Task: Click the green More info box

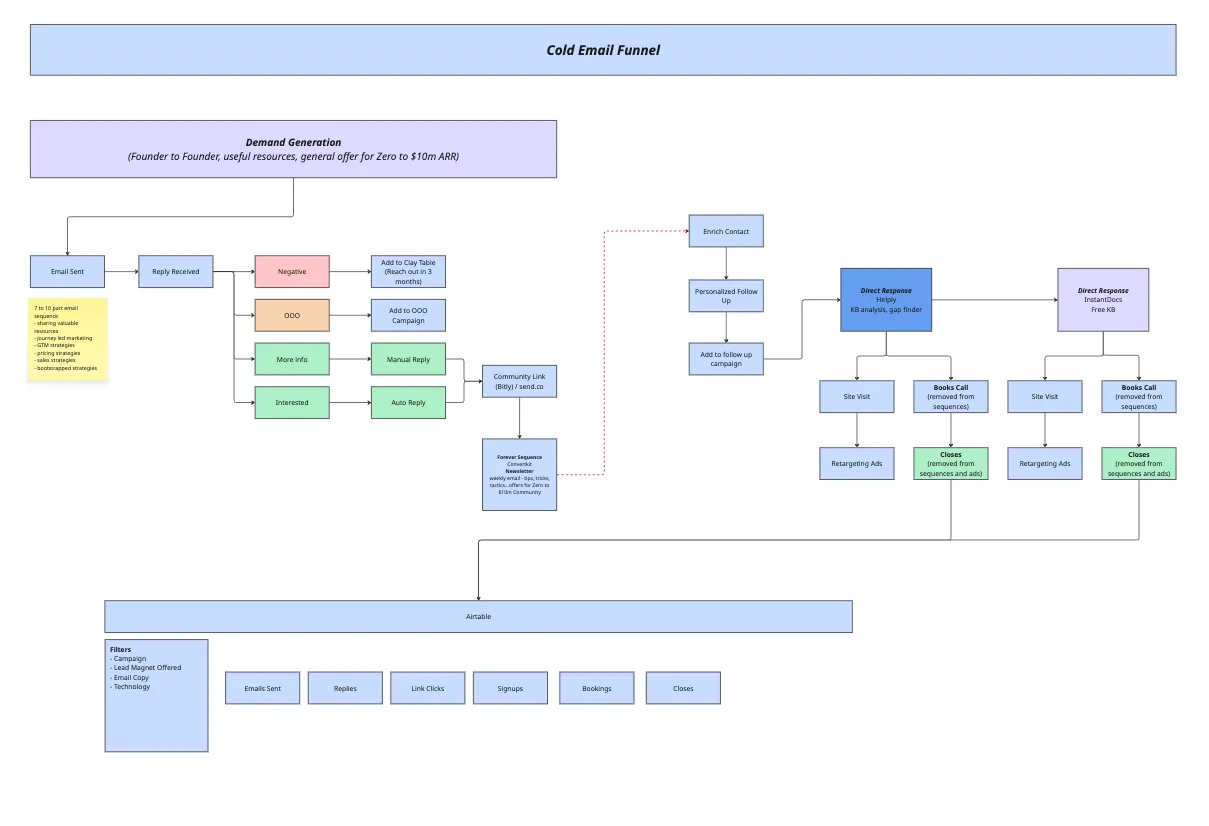Action: click(292, 359)
